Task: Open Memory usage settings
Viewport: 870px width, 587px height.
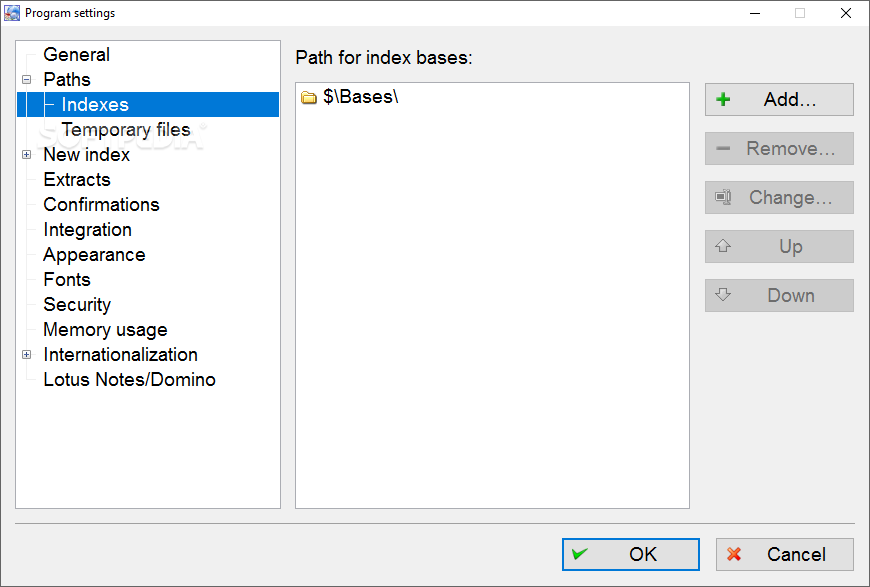Action: coord(105,330)
